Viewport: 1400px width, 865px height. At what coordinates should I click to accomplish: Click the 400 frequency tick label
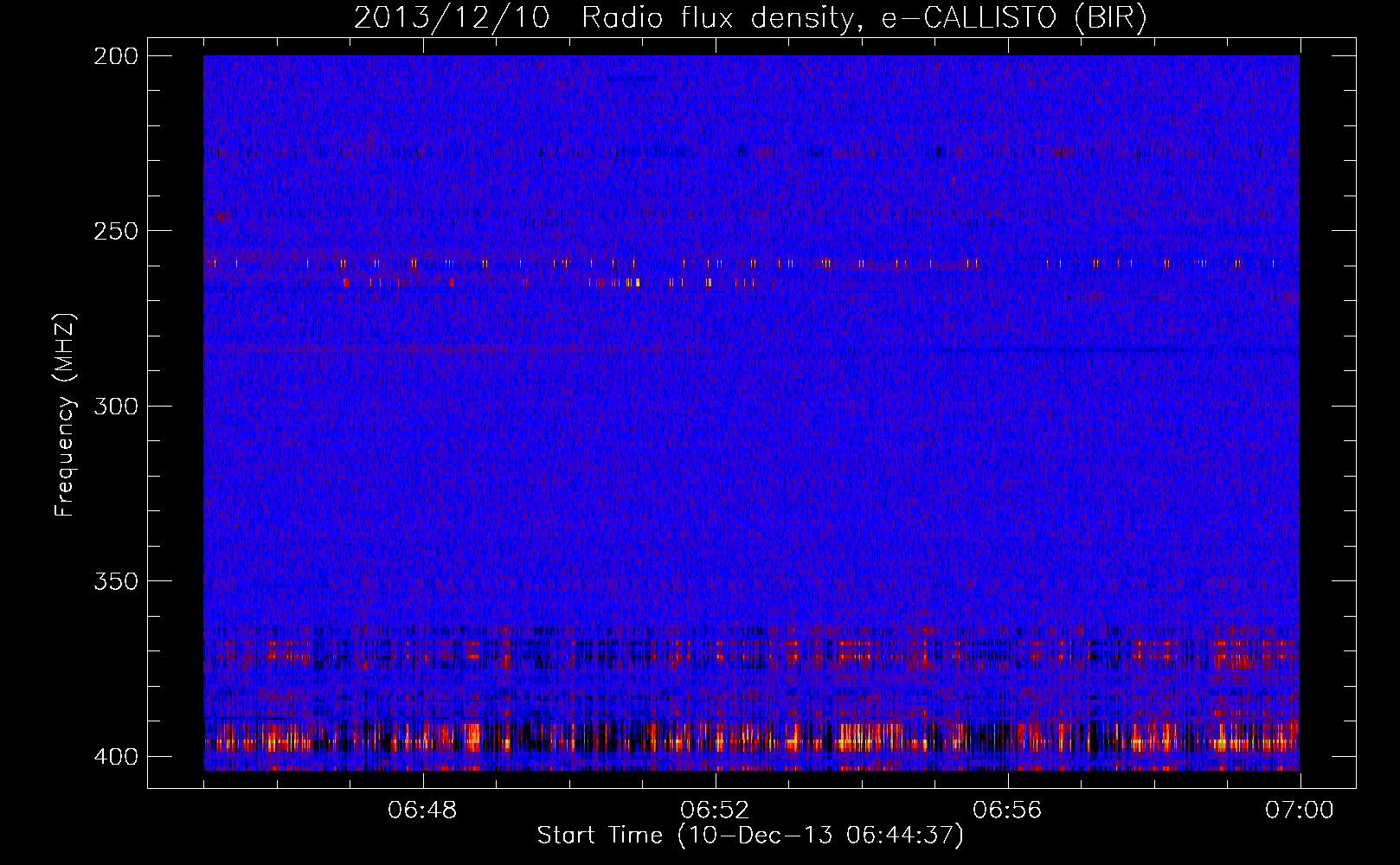point(115,756)
